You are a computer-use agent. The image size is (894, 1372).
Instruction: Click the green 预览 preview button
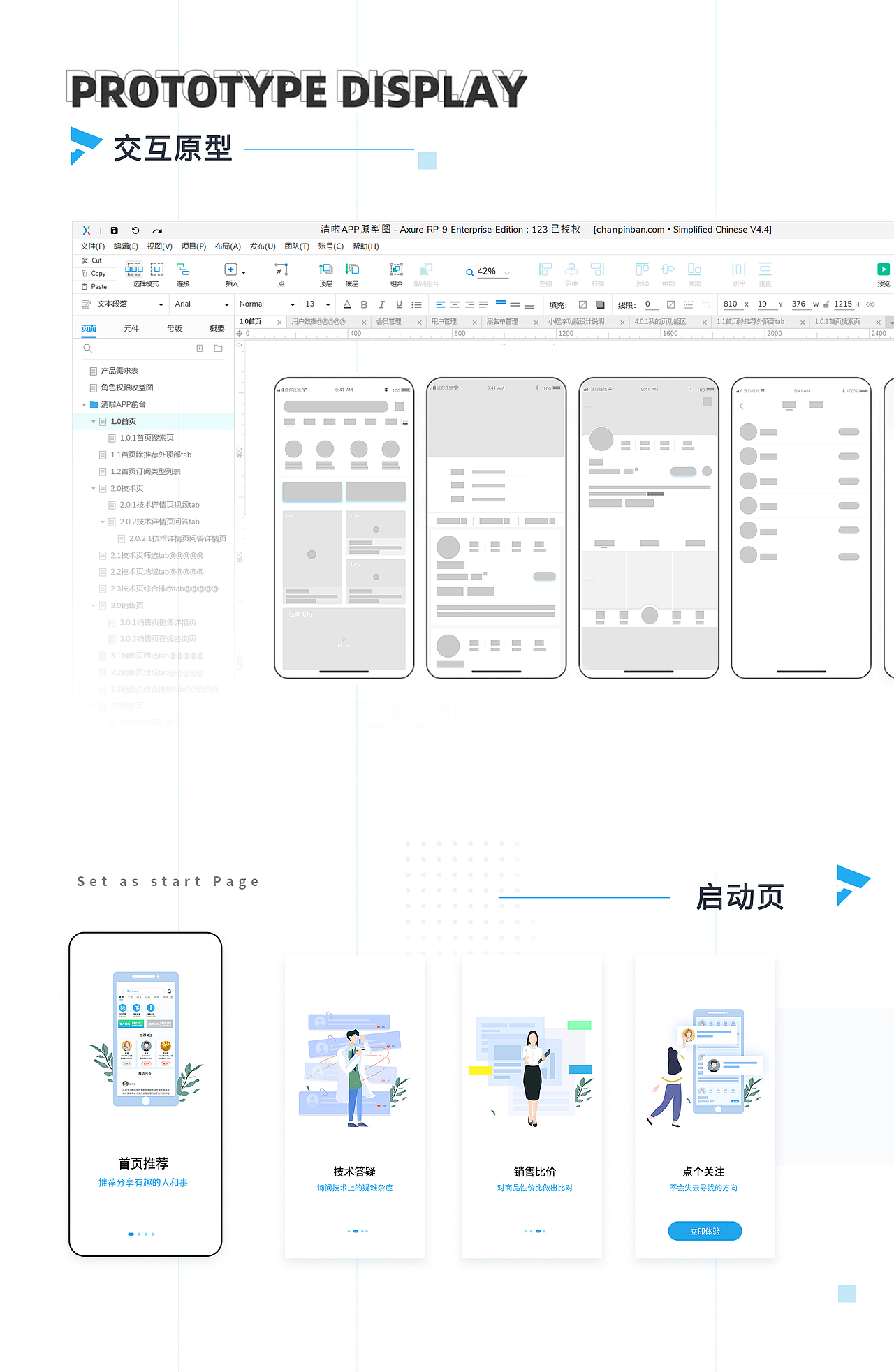click(x=884, y=269)
